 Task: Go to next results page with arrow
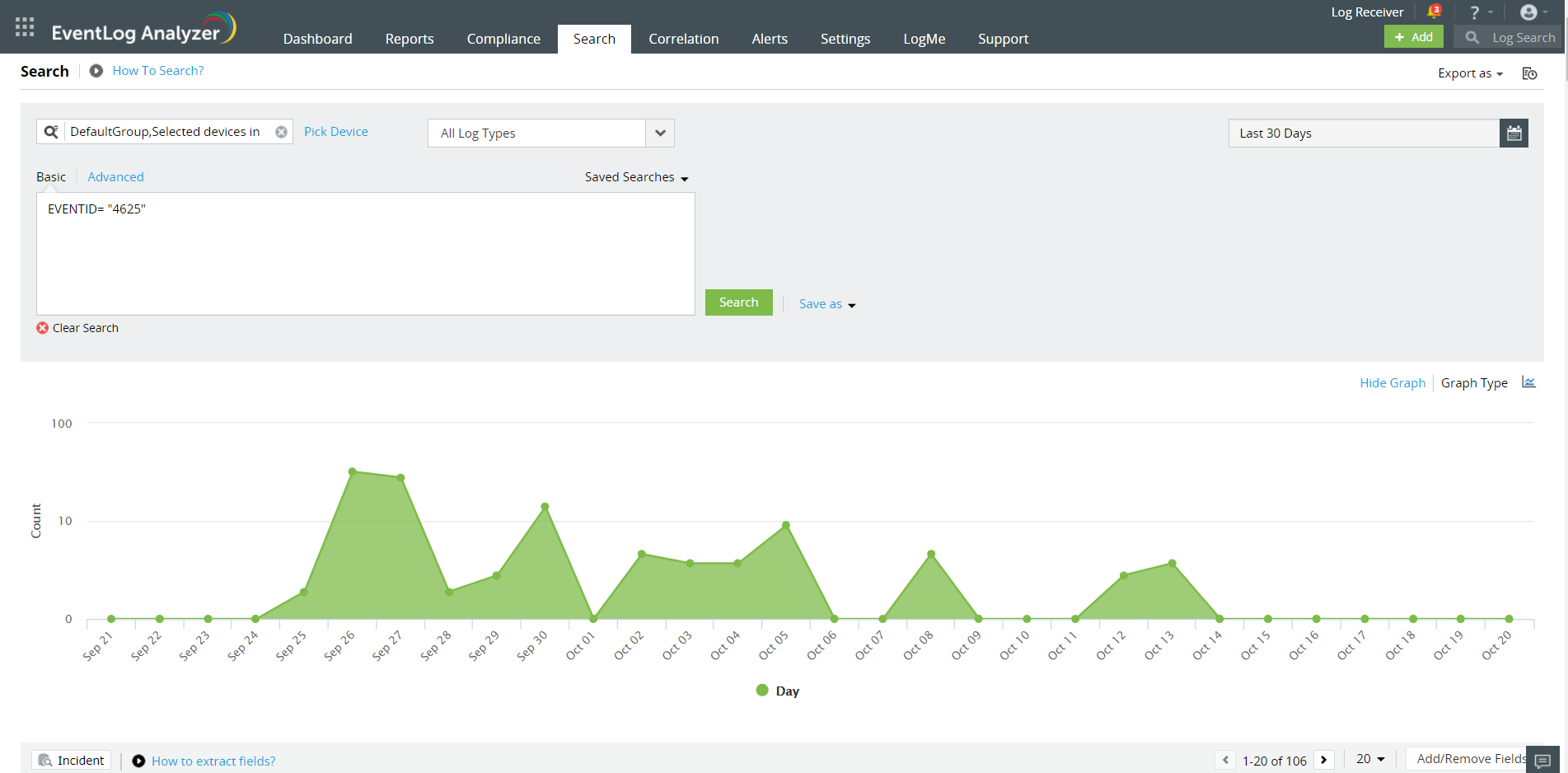tap(1324, 759)
